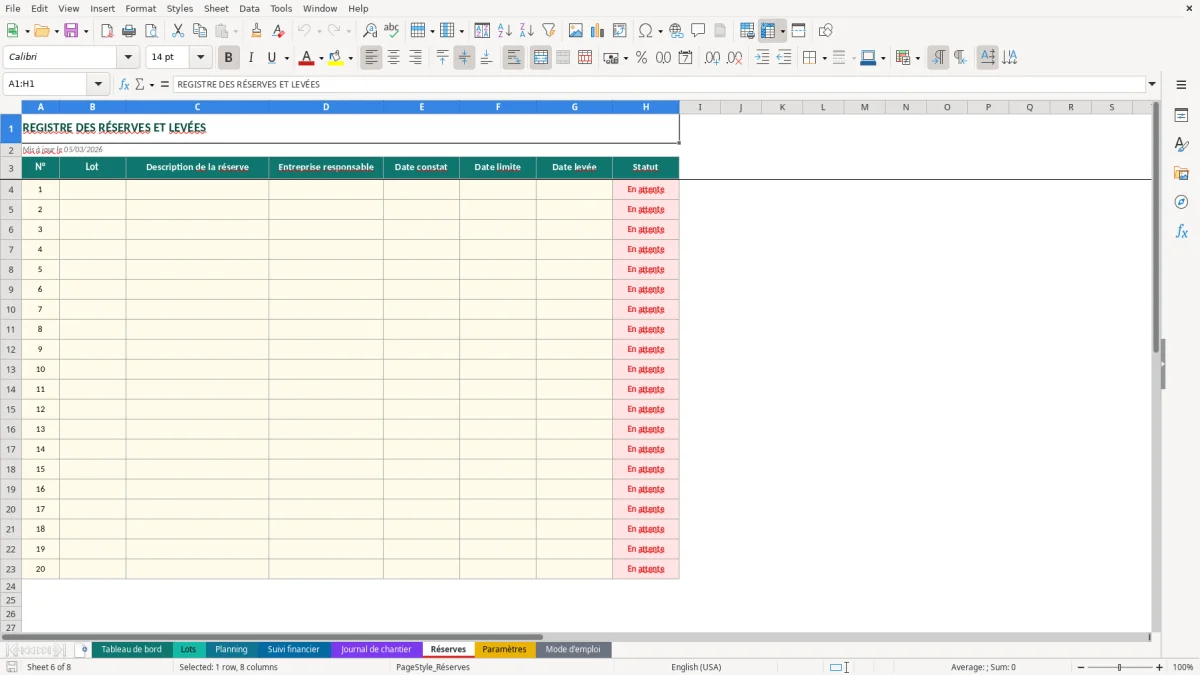Open the underline style dropdown arrow
This screenshot has width=1200, height=675.
click(286, 58)
